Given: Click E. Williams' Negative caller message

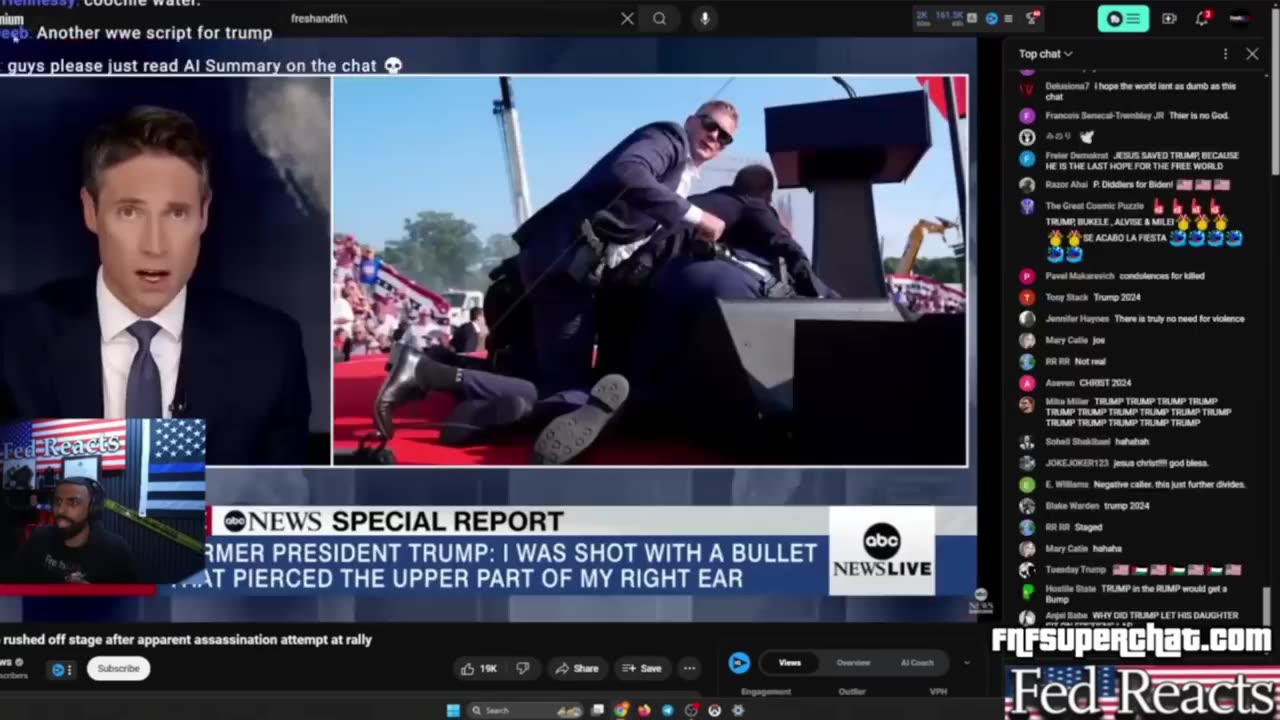Looking at the screenshot, I should click(x=1170, y=485).
